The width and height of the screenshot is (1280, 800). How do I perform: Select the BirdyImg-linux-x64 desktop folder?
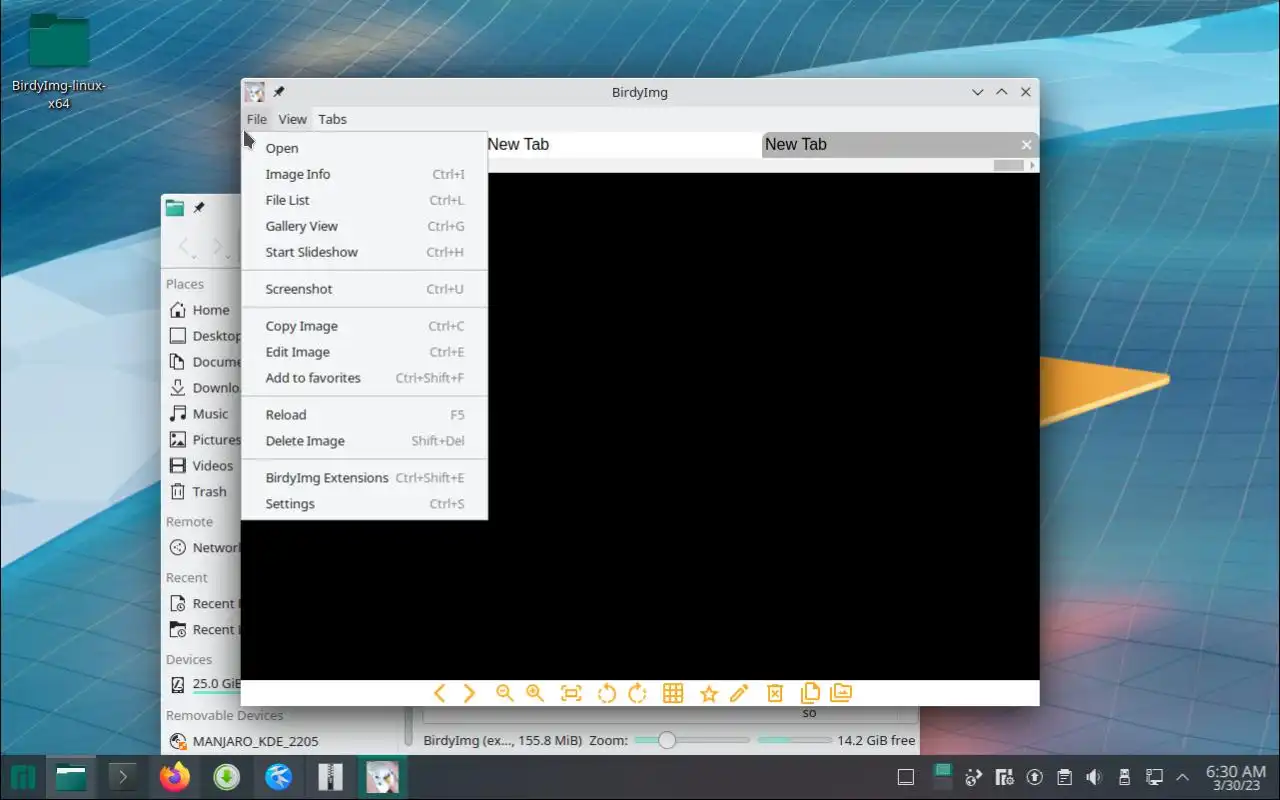(59, 61)
